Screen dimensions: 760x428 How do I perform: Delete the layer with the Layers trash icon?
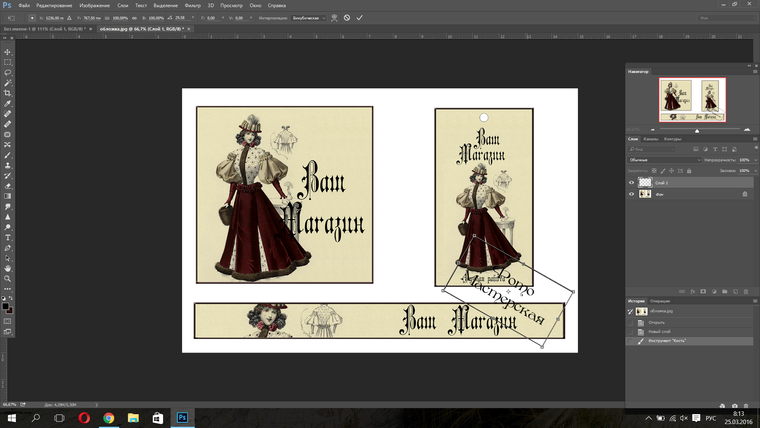746,291
